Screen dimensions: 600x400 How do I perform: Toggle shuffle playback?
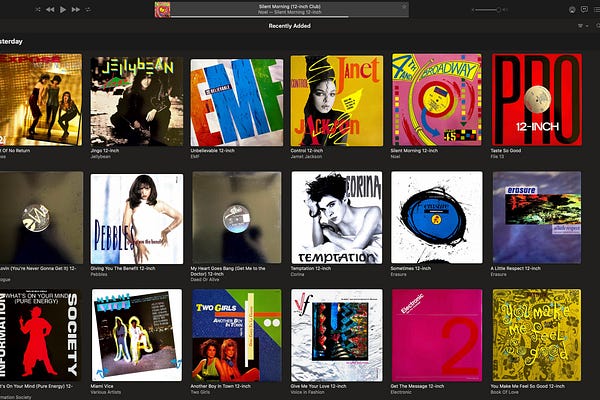pyautogui.click(x=38, y=10)
